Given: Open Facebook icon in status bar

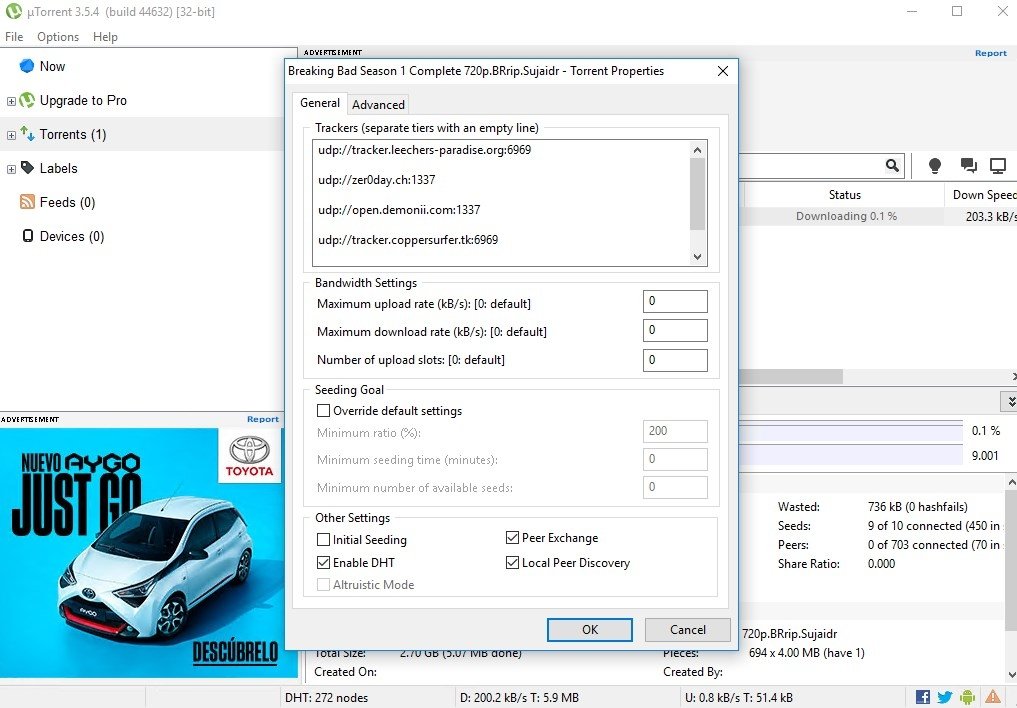Looking at the screenshot, I should (923, 697).
